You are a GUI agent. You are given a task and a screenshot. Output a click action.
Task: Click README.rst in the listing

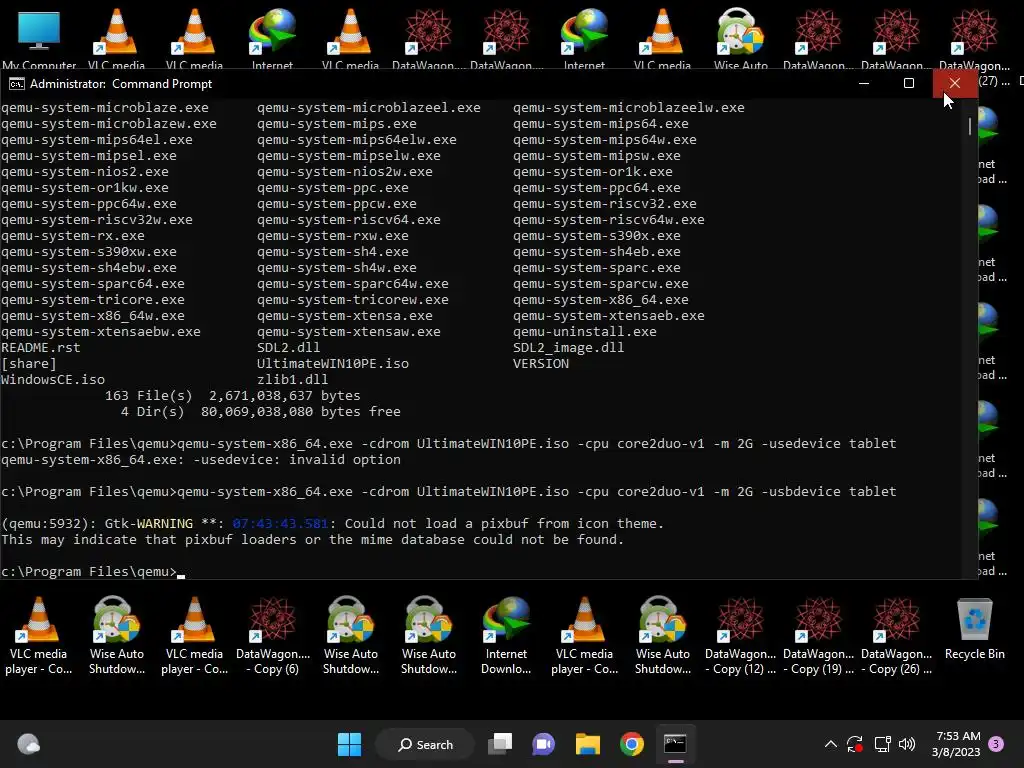(40, 347)
